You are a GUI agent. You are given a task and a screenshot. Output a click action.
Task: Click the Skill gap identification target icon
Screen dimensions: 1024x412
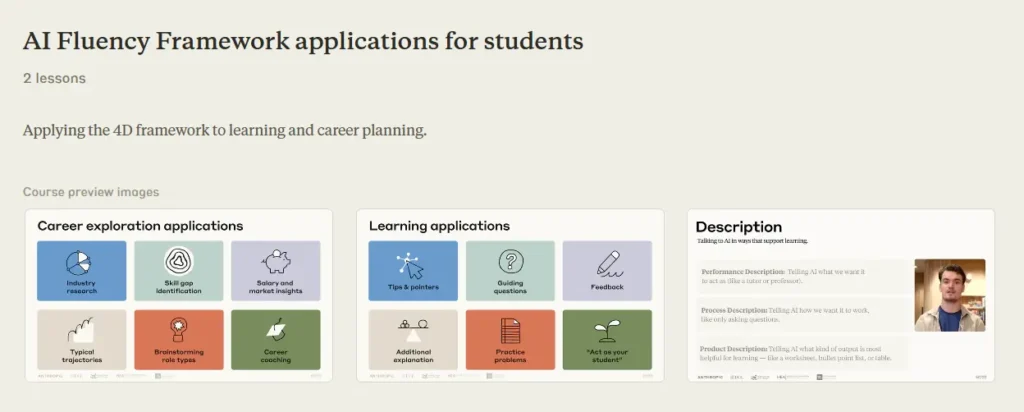178,261
